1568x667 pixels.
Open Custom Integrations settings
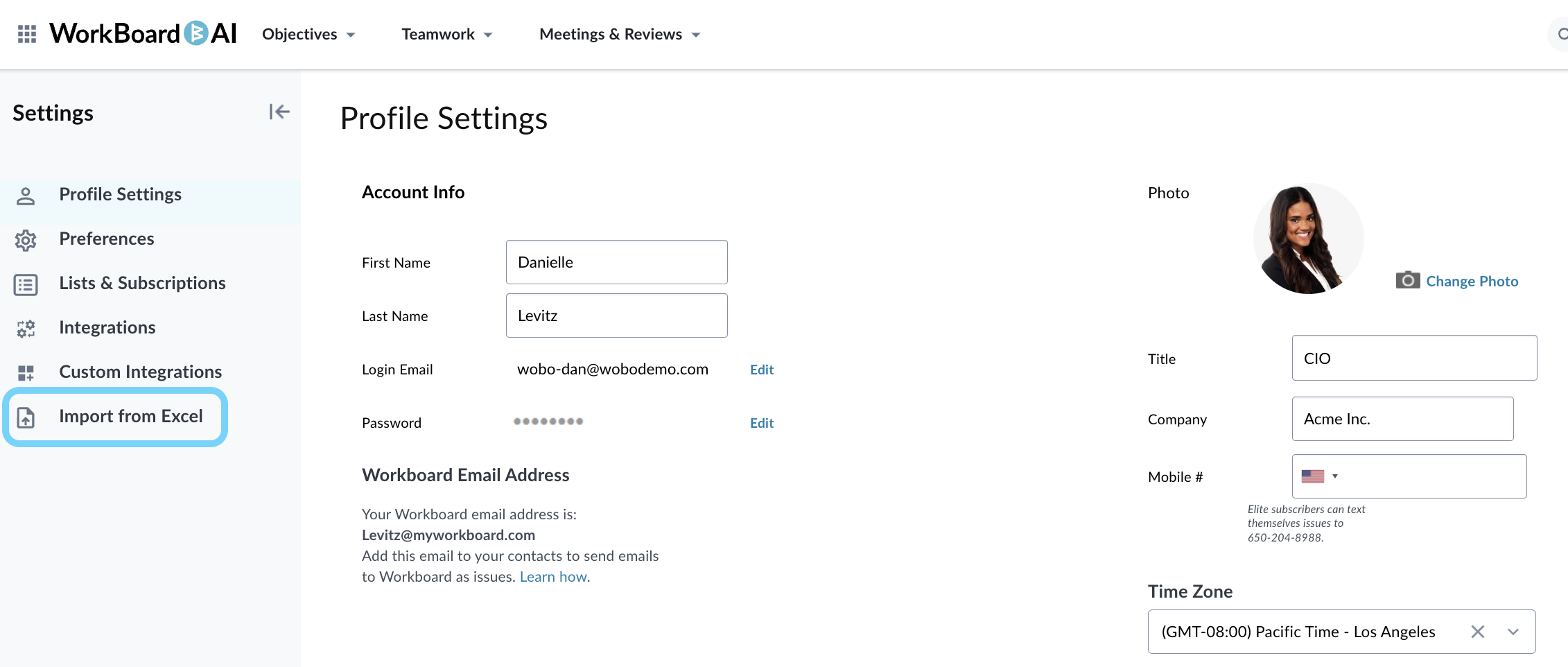coord(141,372)
